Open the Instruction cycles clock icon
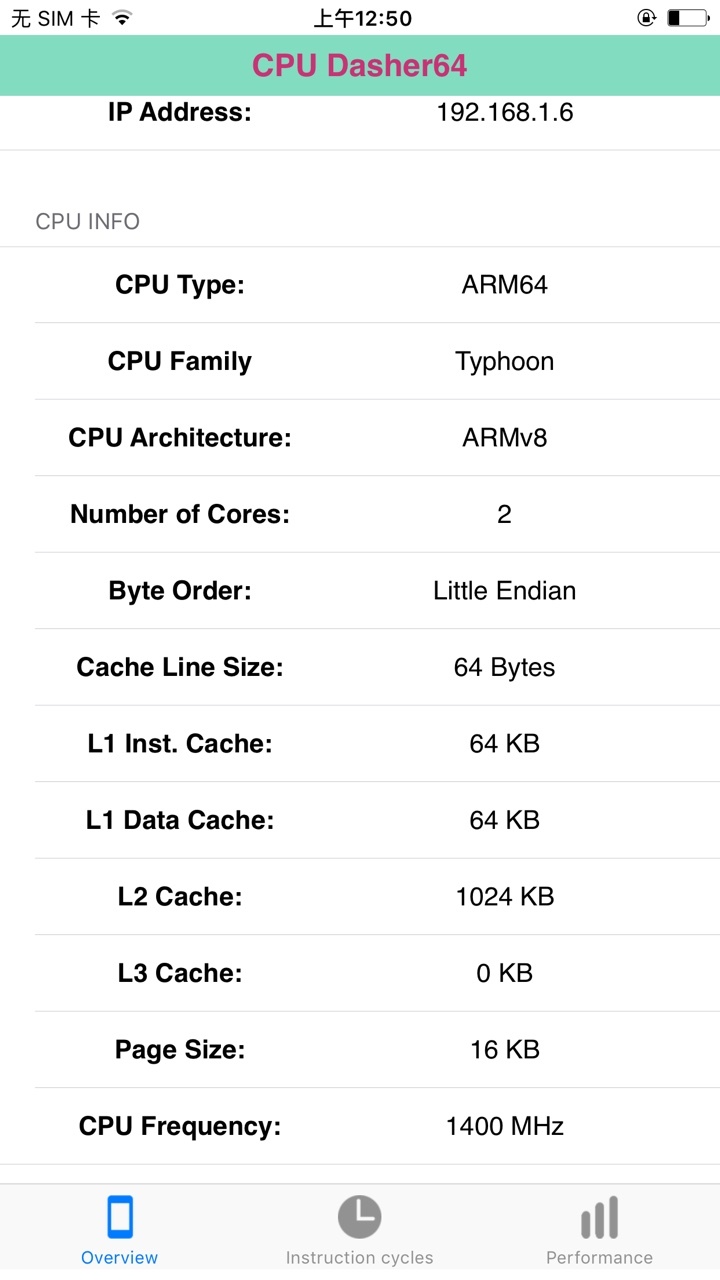 [x=359, y=1217]
